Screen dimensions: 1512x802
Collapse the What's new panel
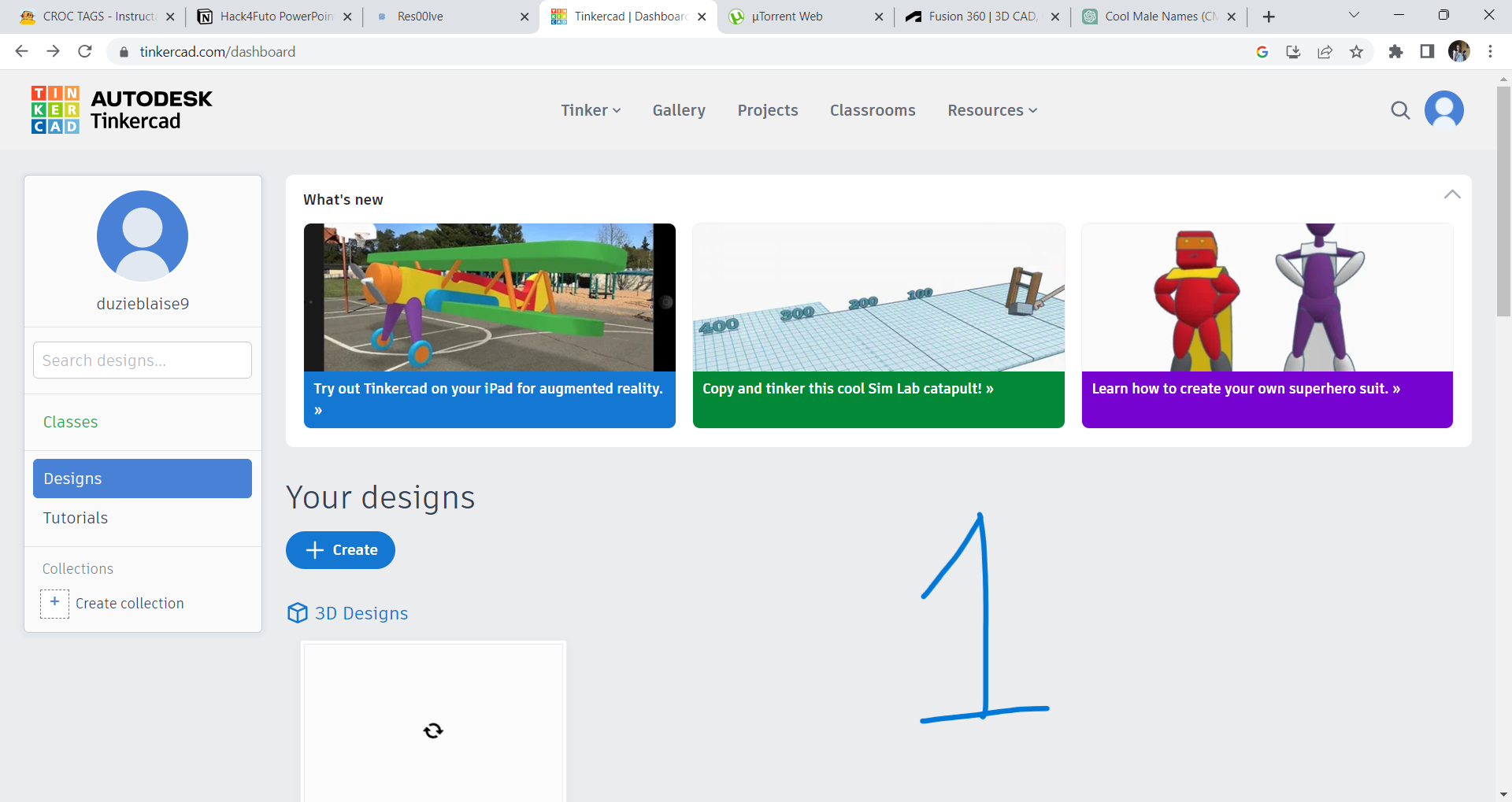click(1452, 194)
